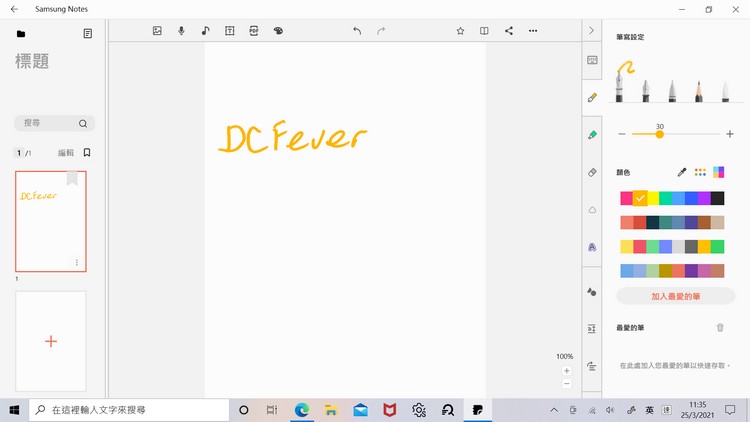Click the Windows Start button
Image resolution: width=750 pixels, height=422 pixels.
tap(14, 410)
